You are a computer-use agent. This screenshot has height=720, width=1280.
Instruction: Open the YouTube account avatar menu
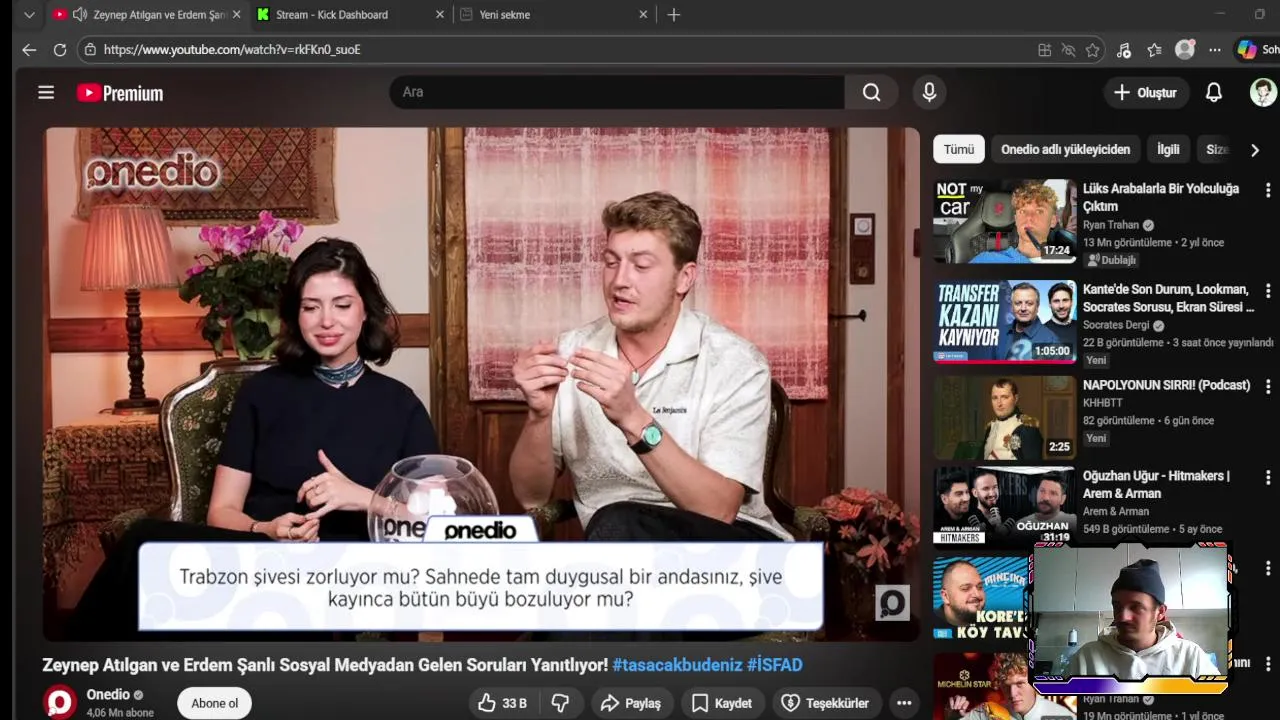(1263, 92)
